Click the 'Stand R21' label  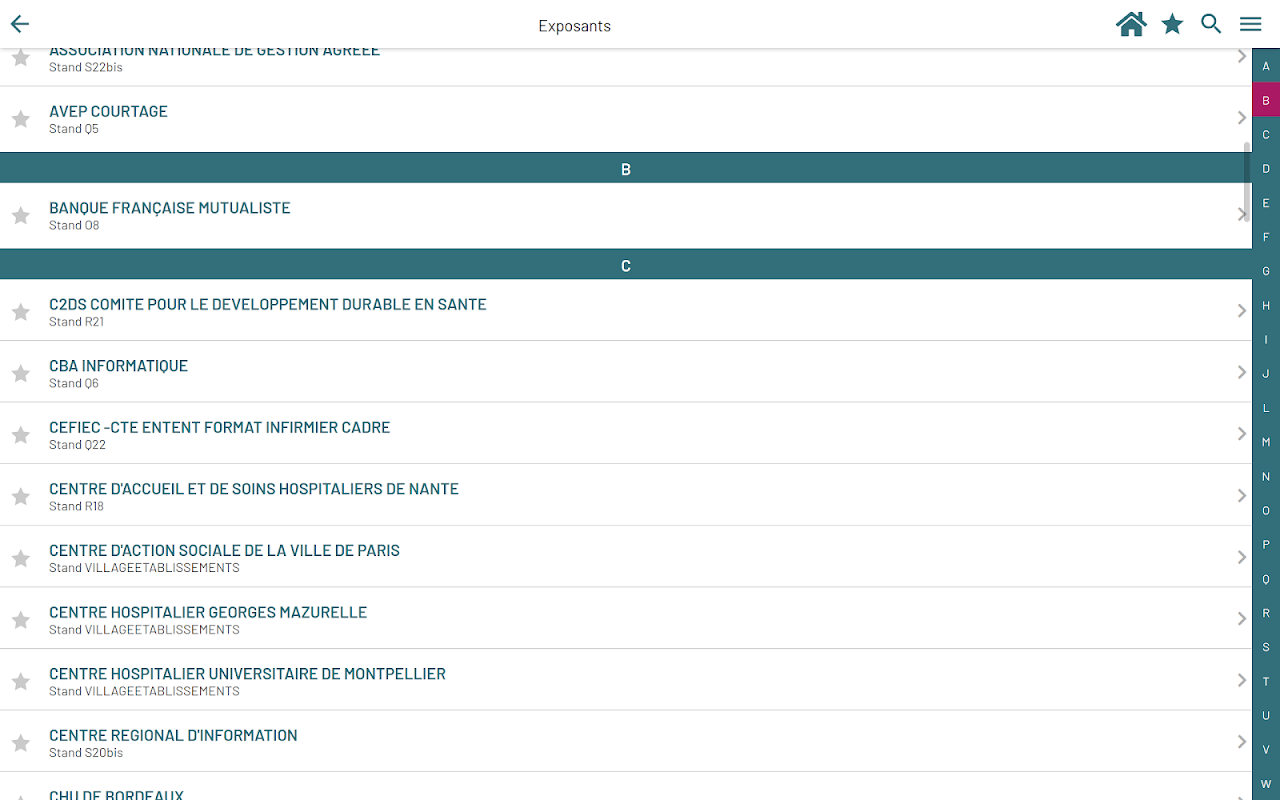[x=77, y=322]
